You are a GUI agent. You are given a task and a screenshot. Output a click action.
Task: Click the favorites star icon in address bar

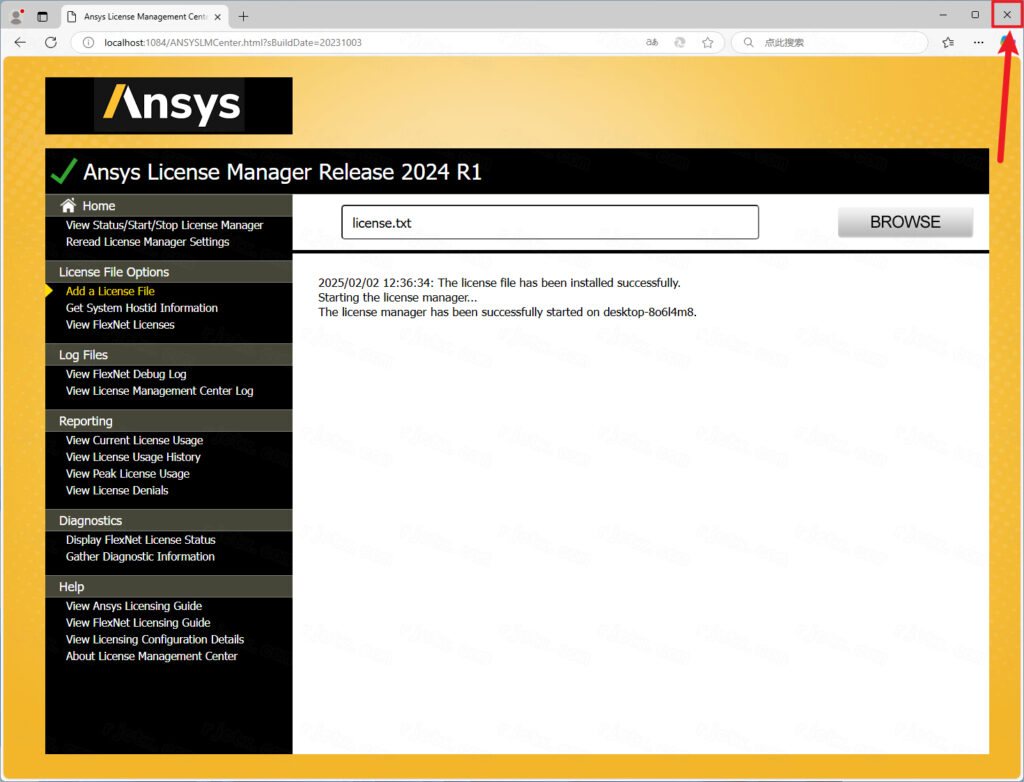point(707,43)
